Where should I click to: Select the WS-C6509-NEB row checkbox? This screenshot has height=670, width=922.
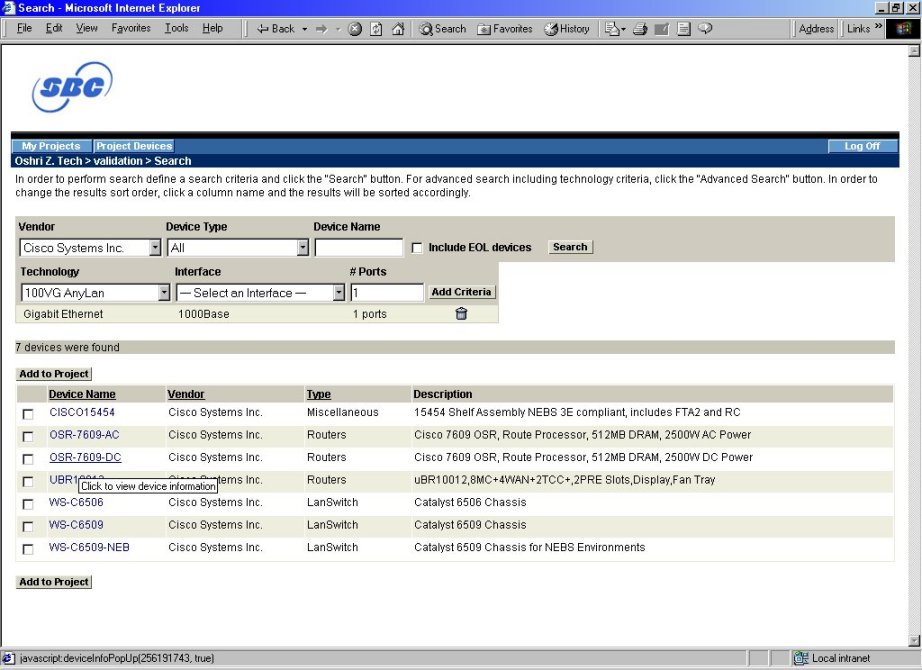(28, 549)
